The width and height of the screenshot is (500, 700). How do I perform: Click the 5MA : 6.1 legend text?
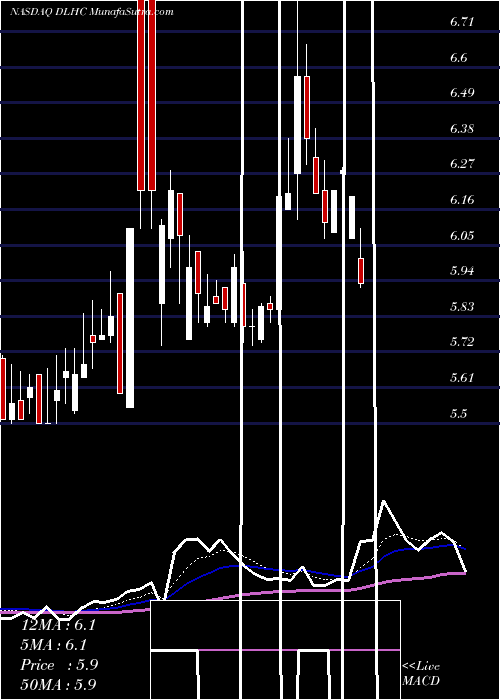coord(54,645)
